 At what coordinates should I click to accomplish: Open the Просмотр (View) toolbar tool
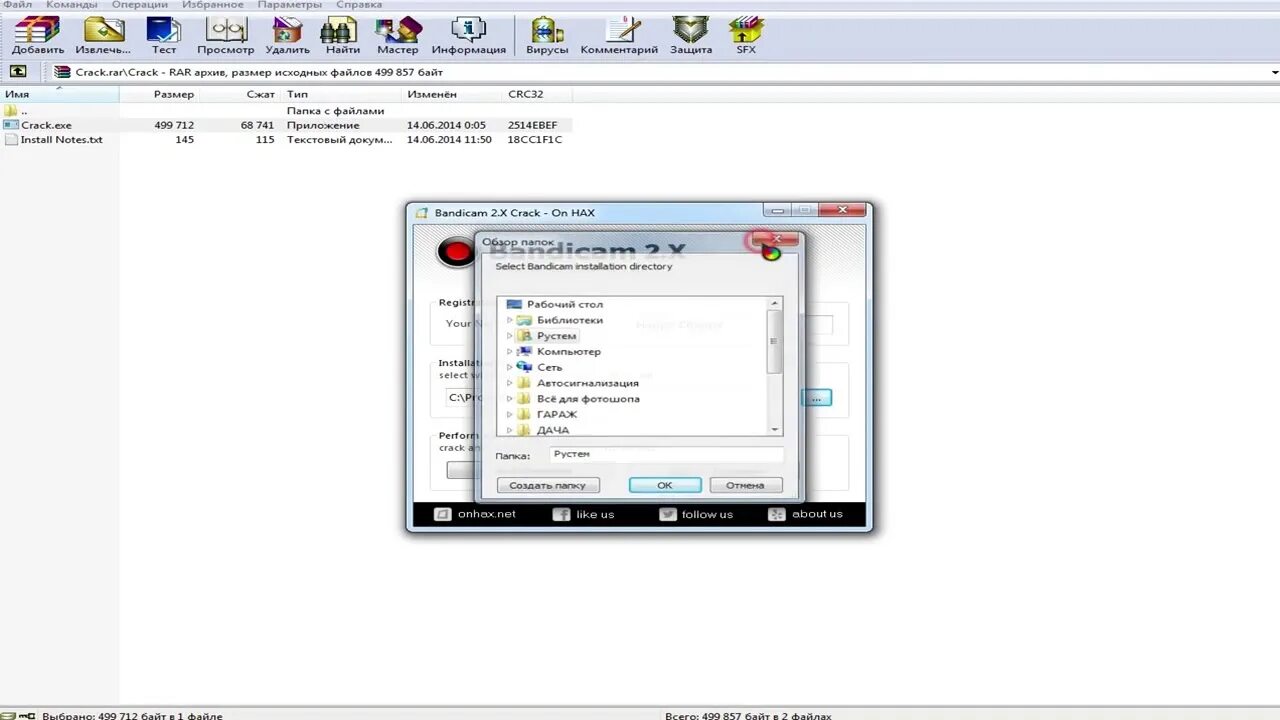click(225, 36)
